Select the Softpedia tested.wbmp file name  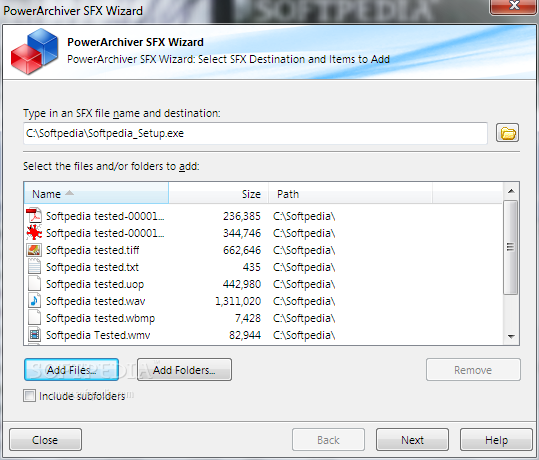100,318
